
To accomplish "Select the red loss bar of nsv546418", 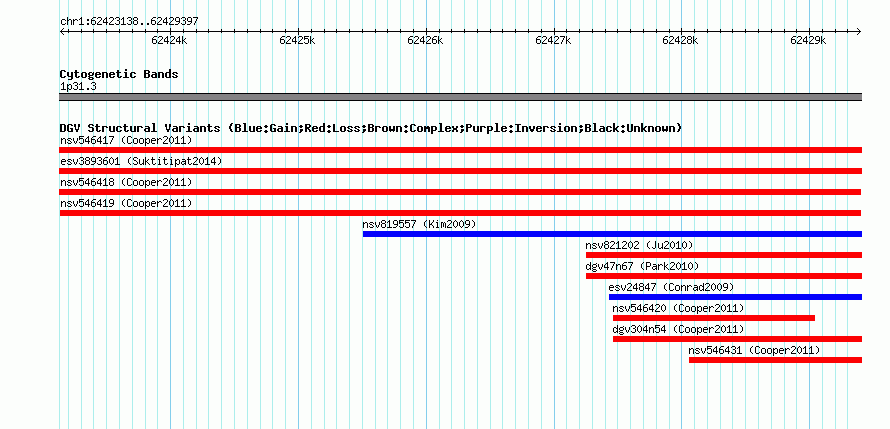I will coord(460,192).
